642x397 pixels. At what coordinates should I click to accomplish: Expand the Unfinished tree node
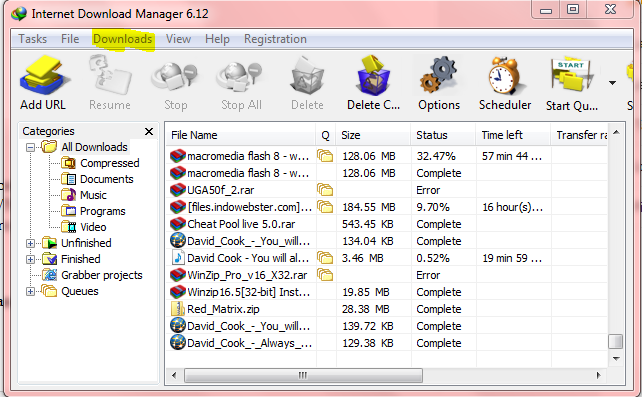(x=30, y=243)
